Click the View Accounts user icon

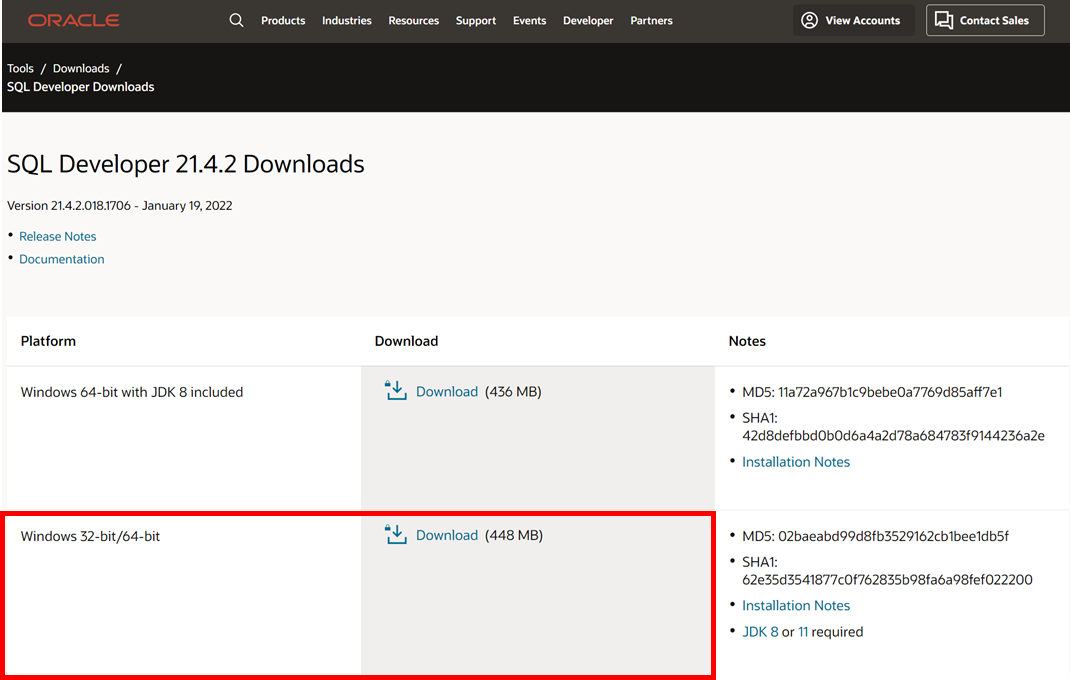(809, 20)
